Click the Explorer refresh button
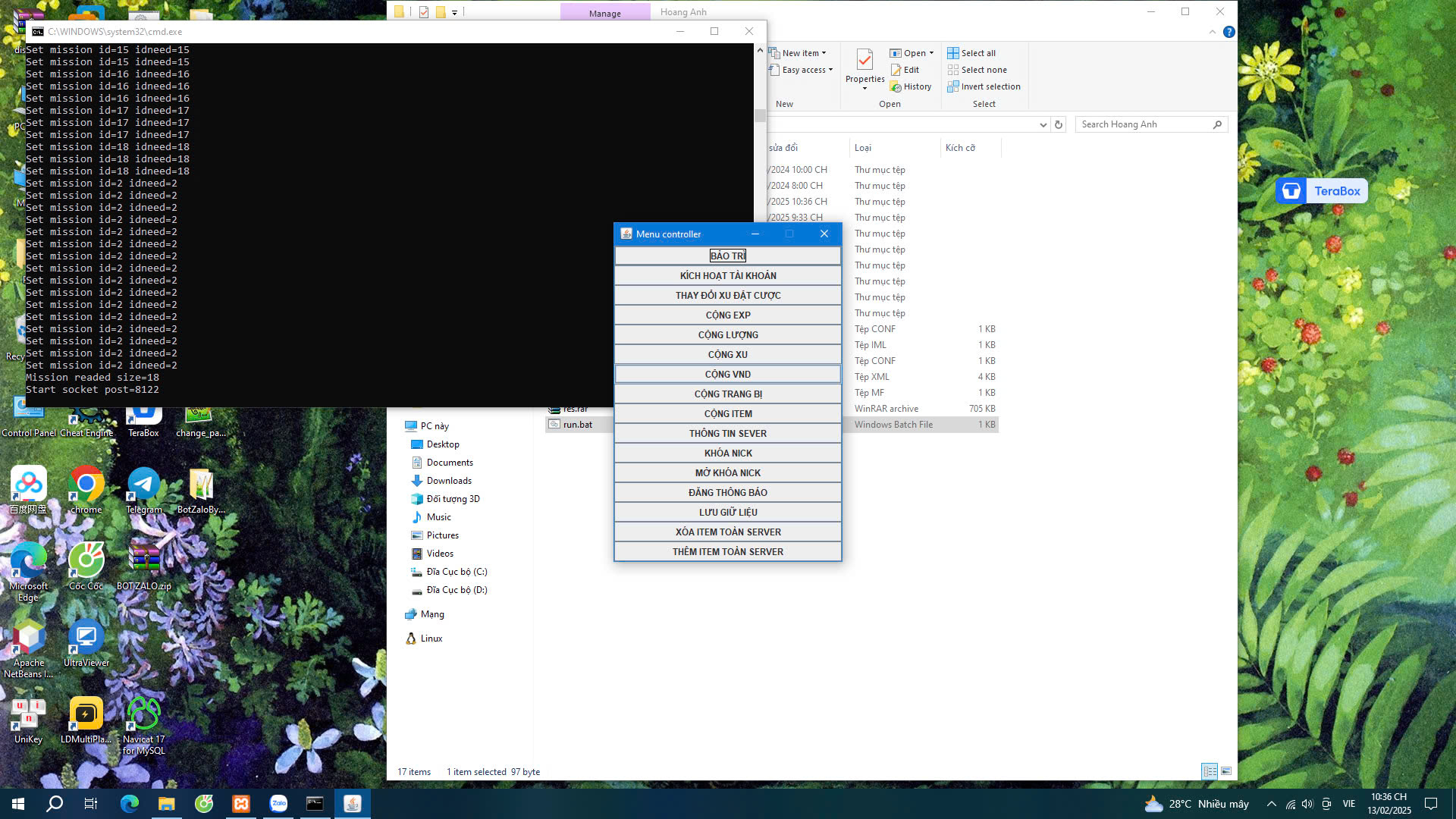Screen dimensions: 1456x819 (x=1059, y=124)
